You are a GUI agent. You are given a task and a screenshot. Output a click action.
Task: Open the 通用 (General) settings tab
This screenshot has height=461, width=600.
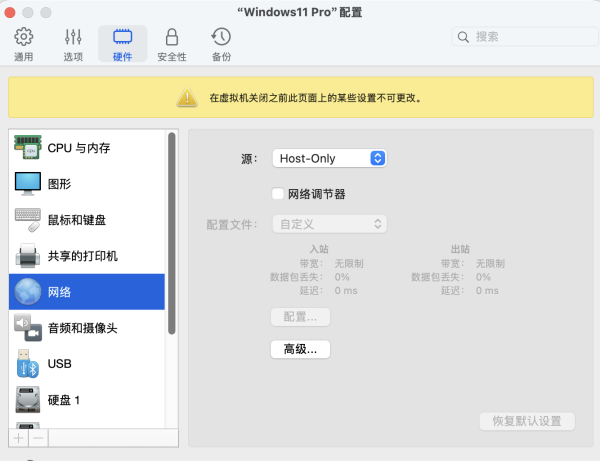(23, 44)
